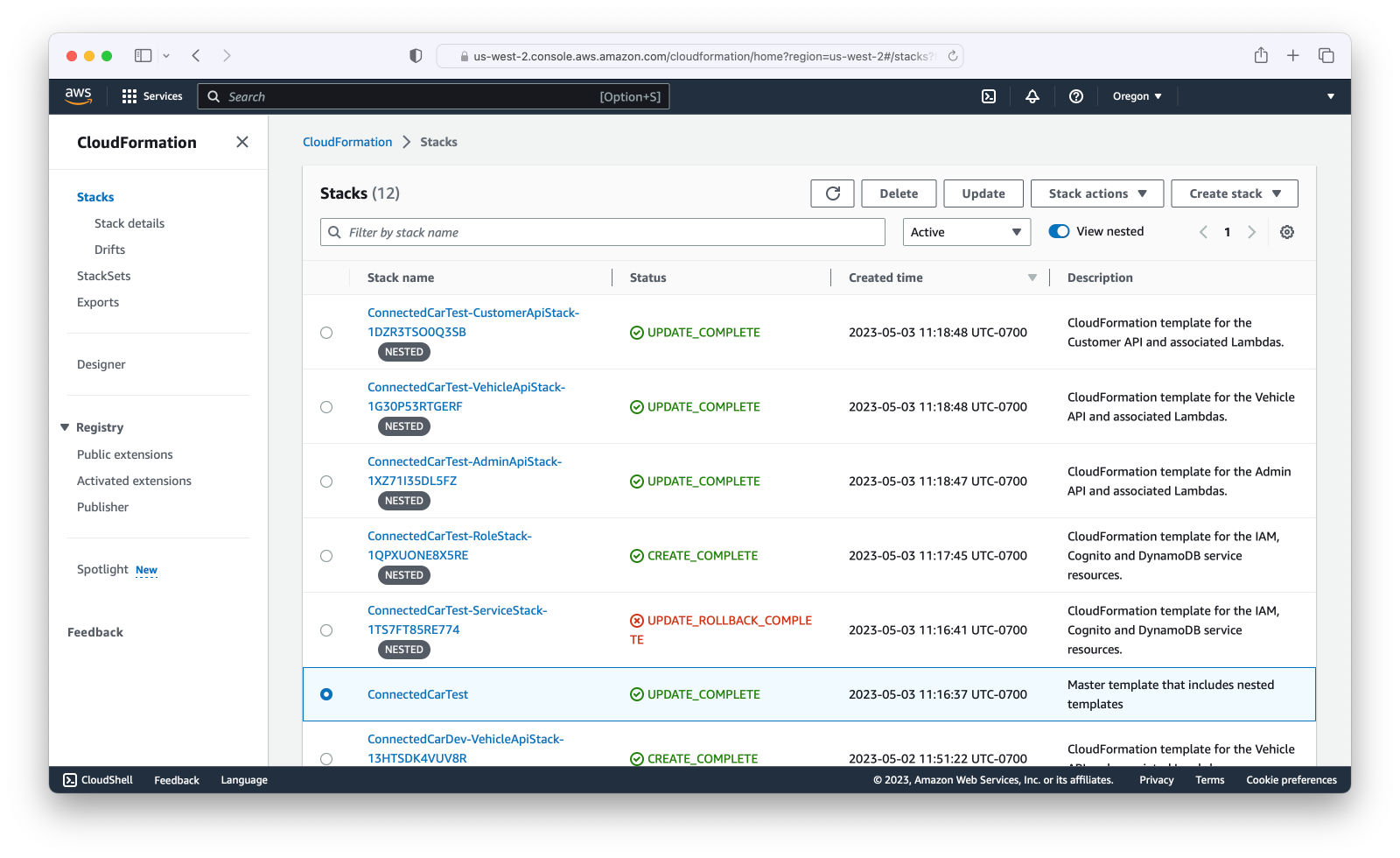
Task: Open Activated extensions in the sidebar
Action: (x=134, y=481)
